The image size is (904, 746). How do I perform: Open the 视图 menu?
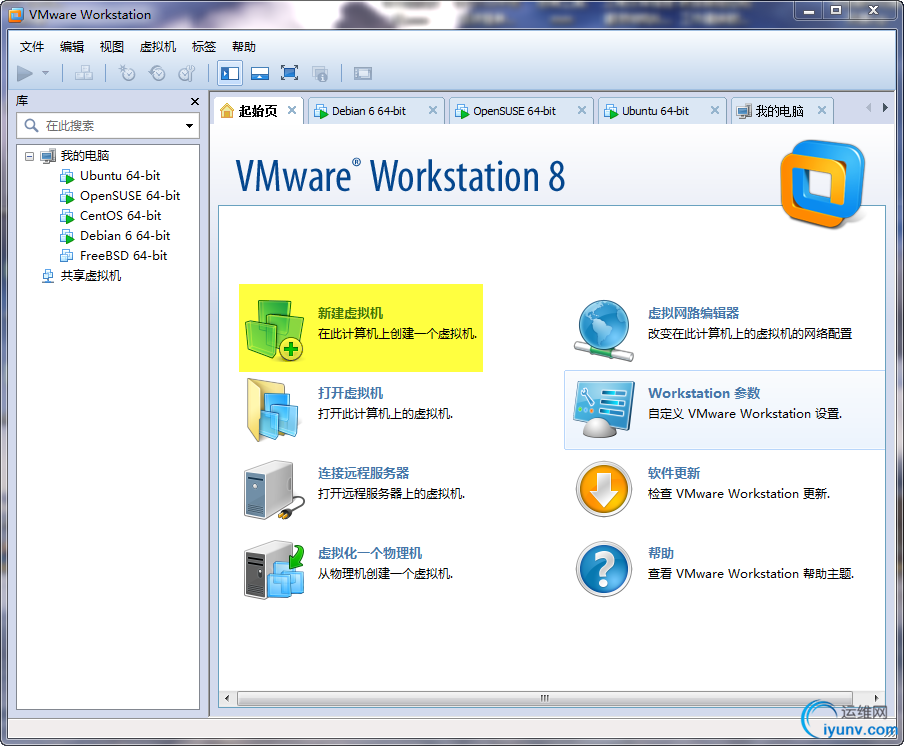[112, 47]
